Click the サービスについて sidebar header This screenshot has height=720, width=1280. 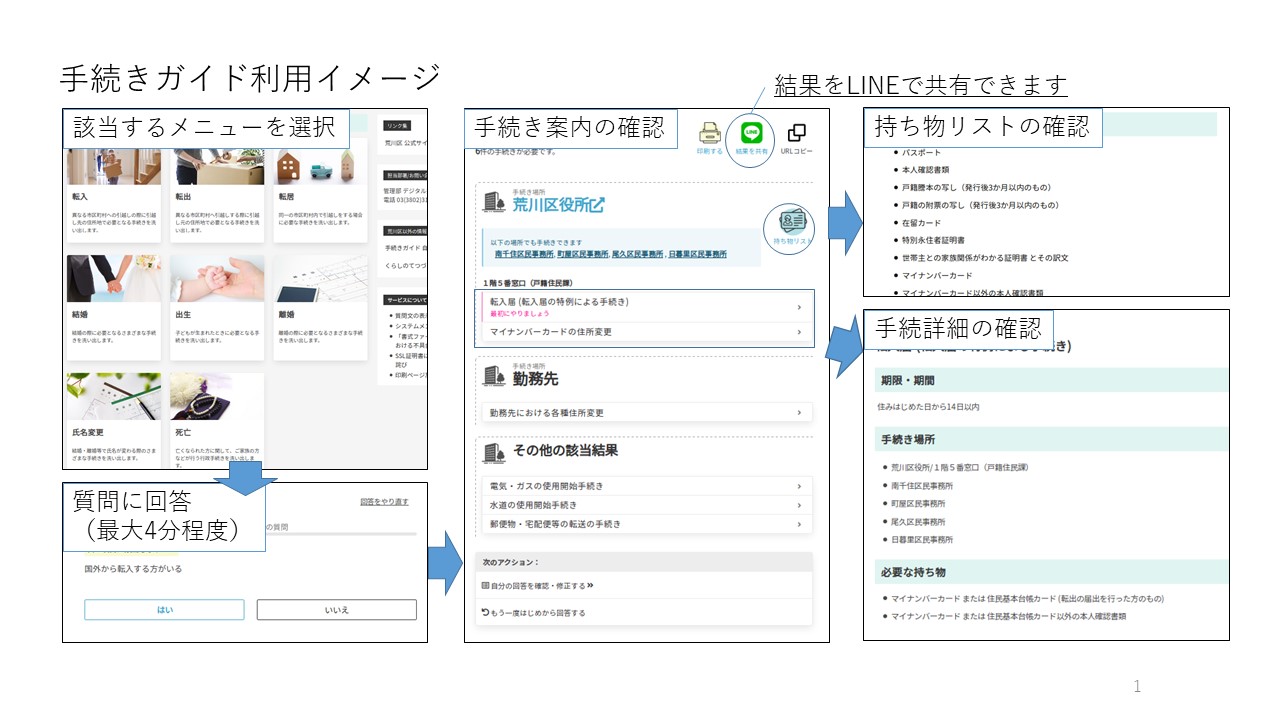[x=403, y=299]
